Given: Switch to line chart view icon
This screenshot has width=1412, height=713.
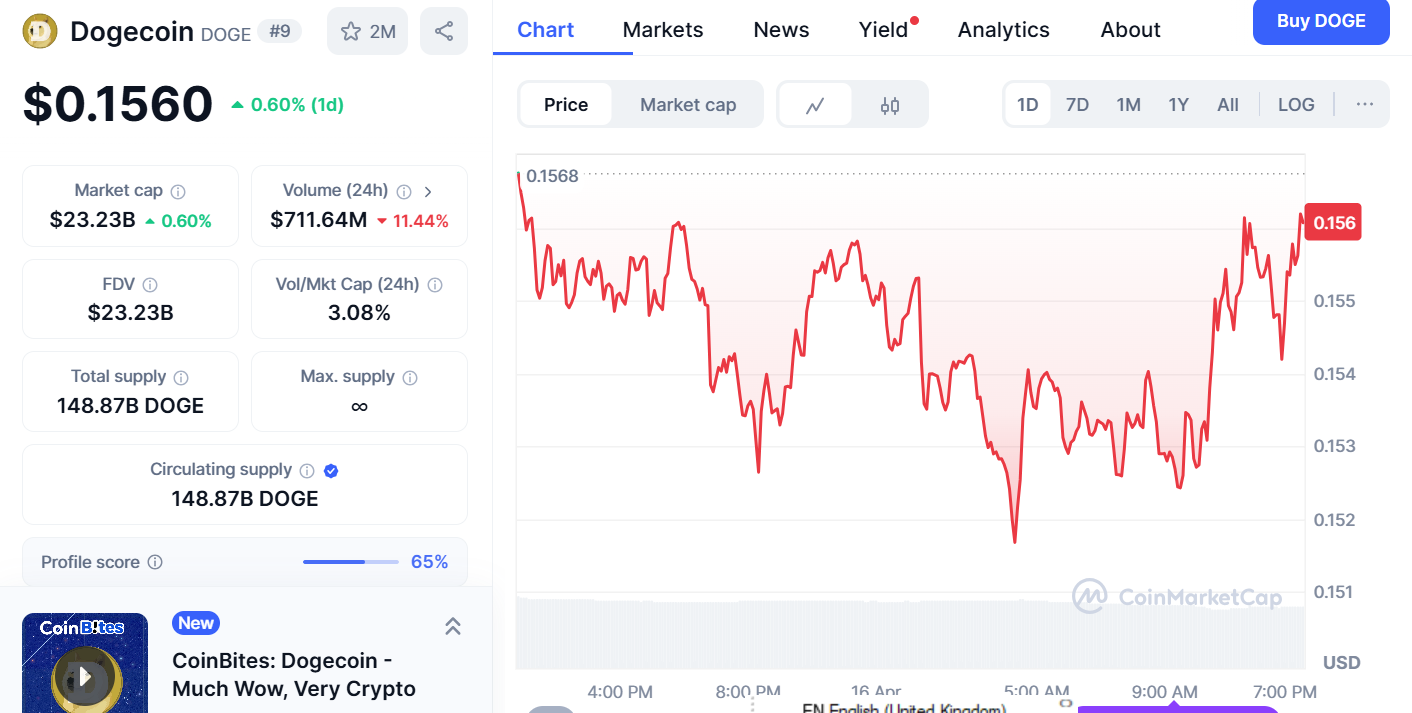Looking at the screenshot, I should point(815,105).
